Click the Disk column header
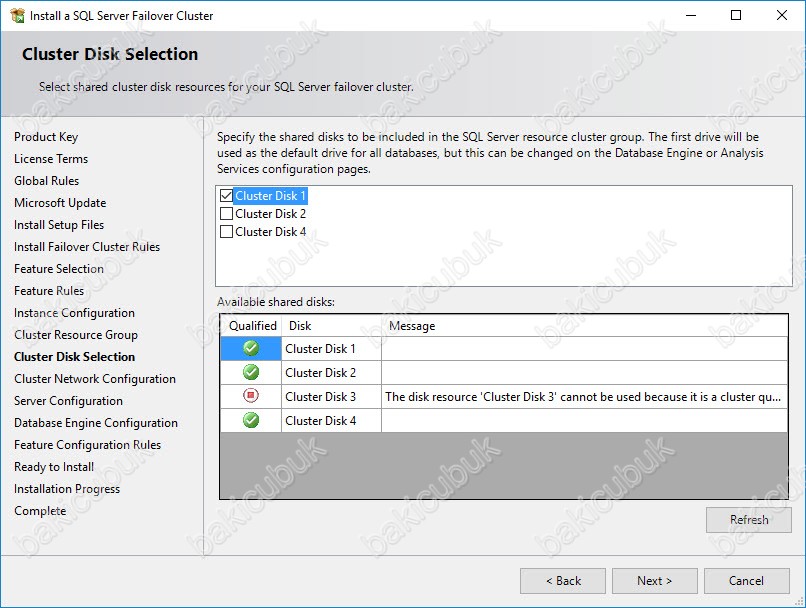Image resolution: width=806 pixels, height=608 pixels. point(332,326)
